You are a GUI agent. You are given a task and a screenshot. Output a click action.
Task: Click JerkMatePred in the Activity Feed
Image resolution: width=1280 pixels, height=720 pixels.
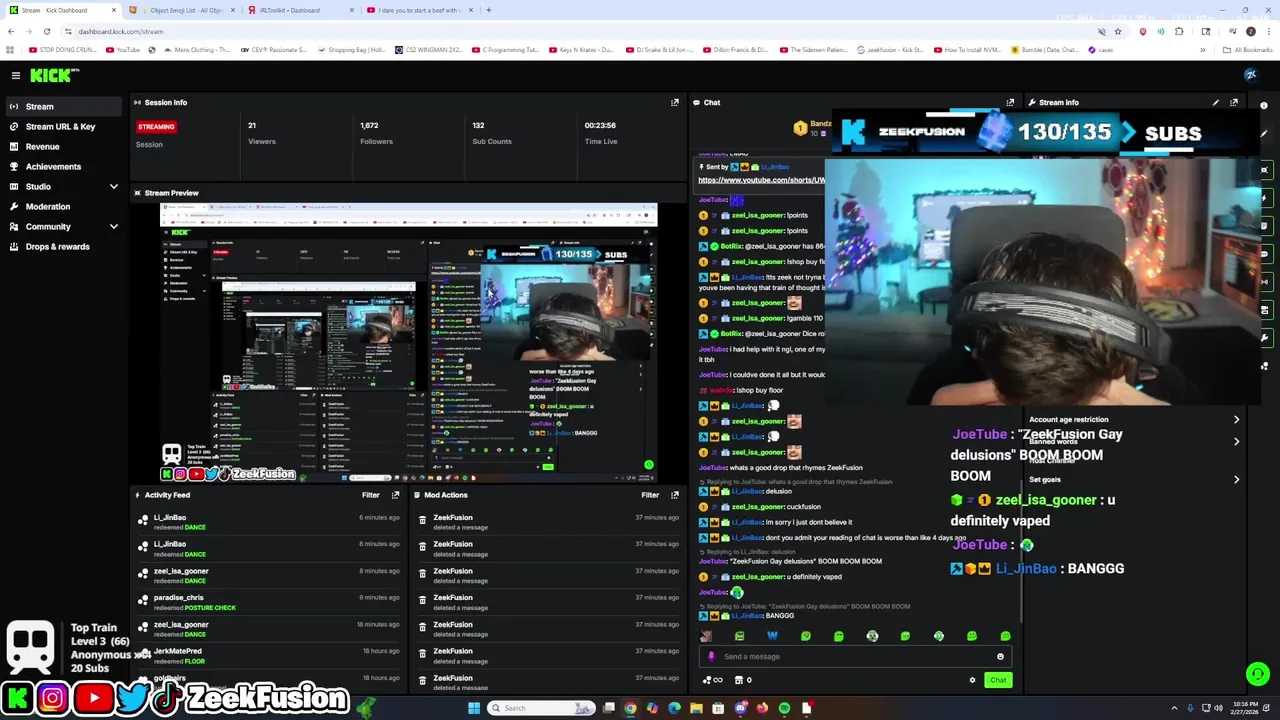point(178,651)
